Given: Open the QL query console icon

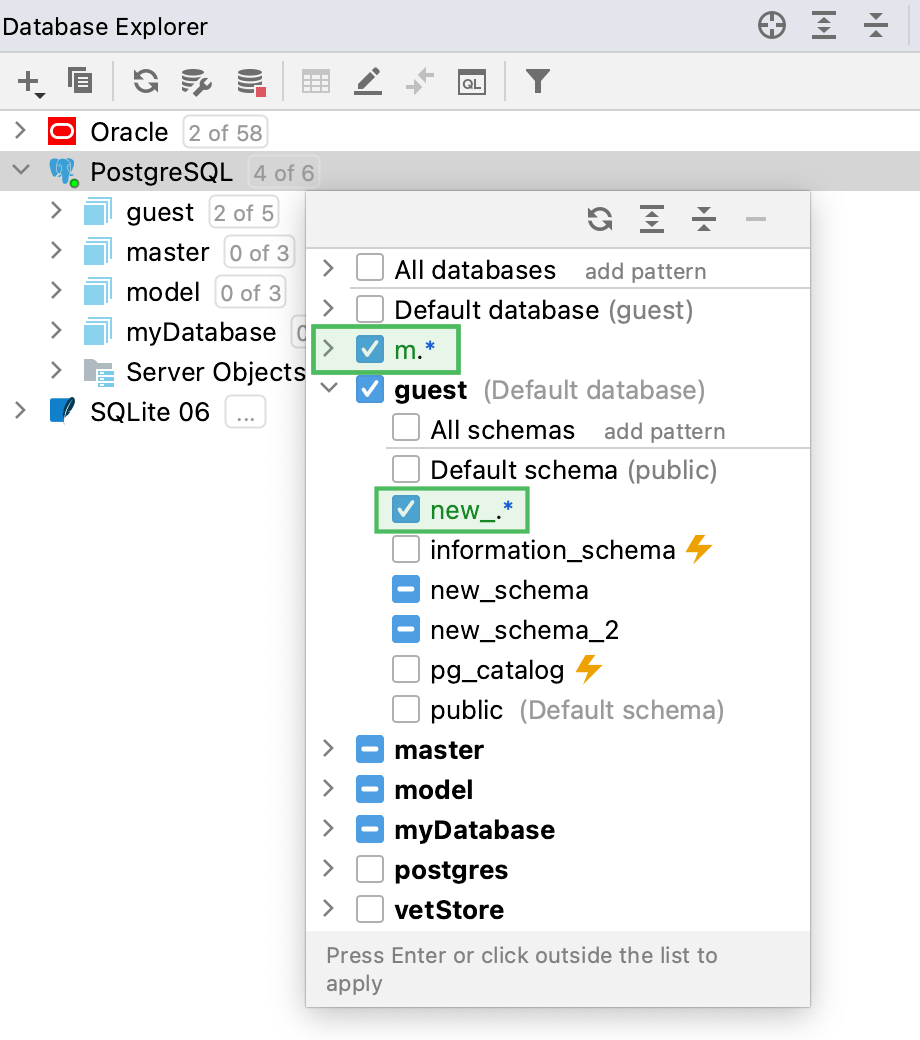Looking at the screenshot, I should 472,81.
